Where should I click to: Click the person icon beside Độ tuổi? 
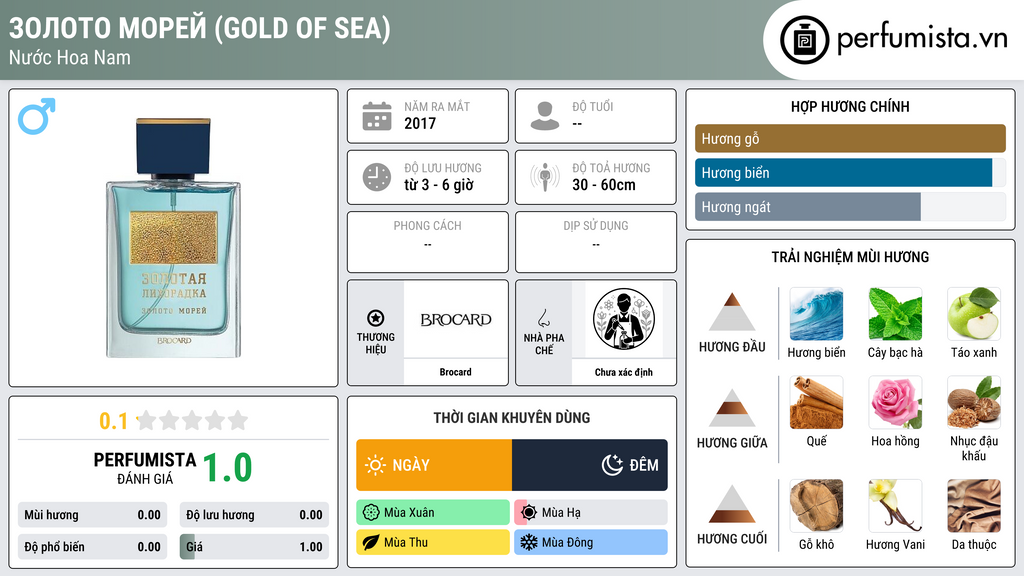click(x=545, y=116)
